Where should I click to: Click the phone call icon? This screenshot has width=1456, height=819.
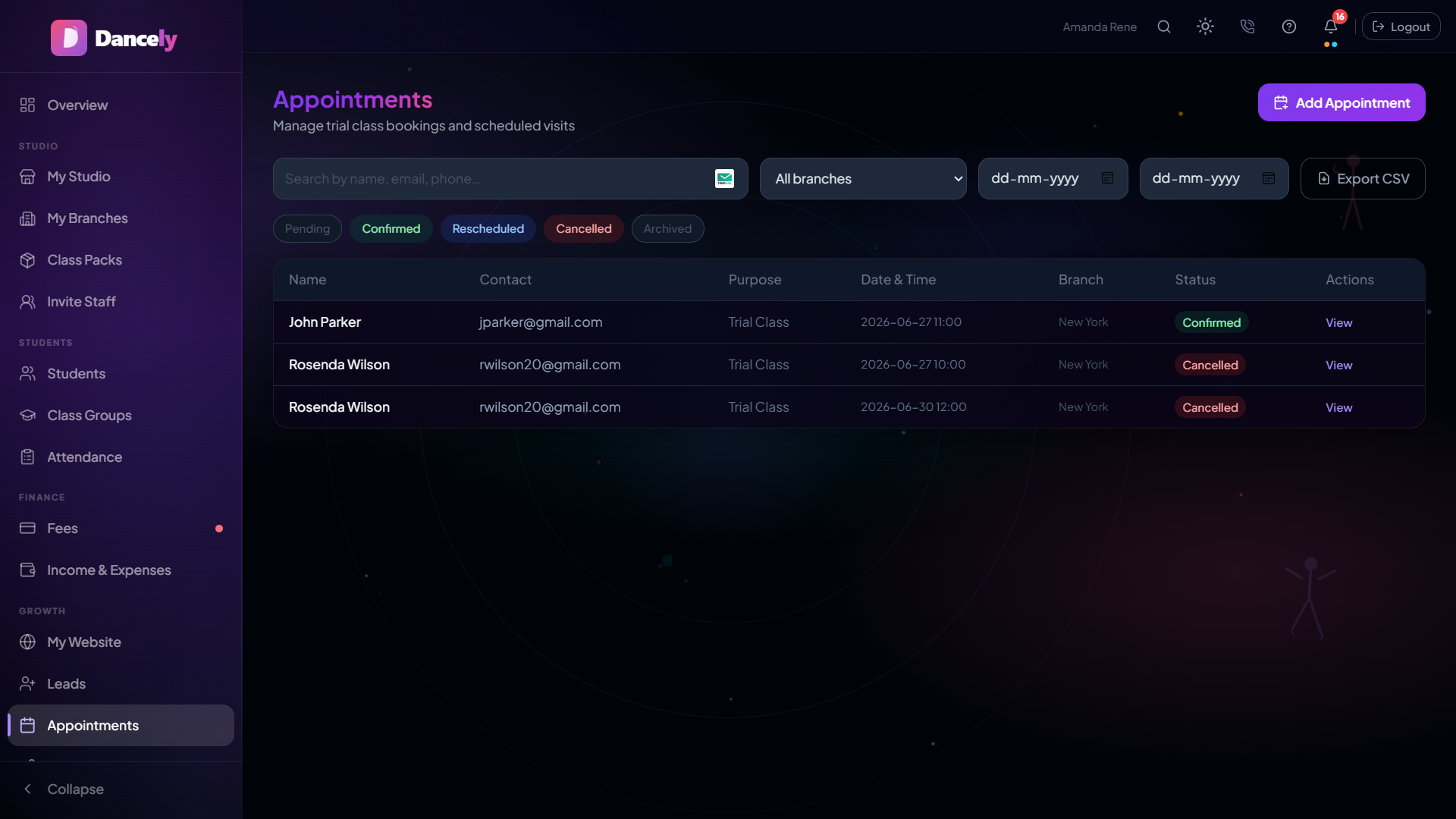coord(1247,27)
